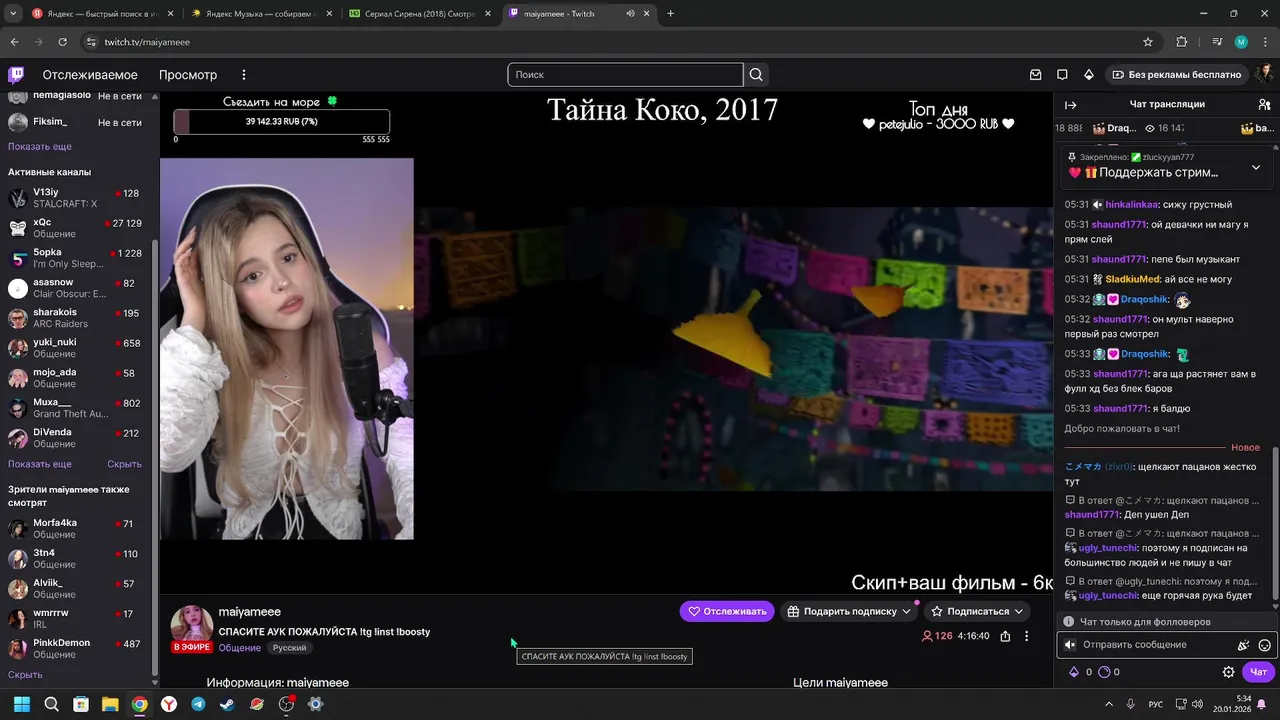Image resolution: width=1280 pixels, height=720 pixels.
Task: Expand the pinned message chevron
Action: click(1256, 167)
